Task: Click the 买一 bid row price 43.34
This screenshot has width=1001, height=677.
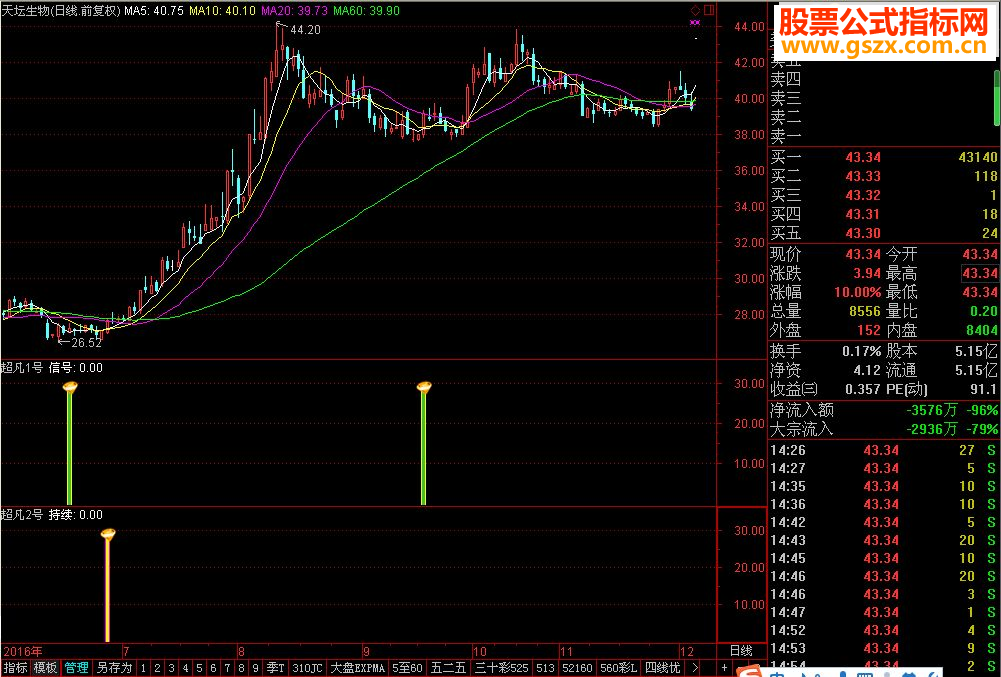Action: click(863, 157)
